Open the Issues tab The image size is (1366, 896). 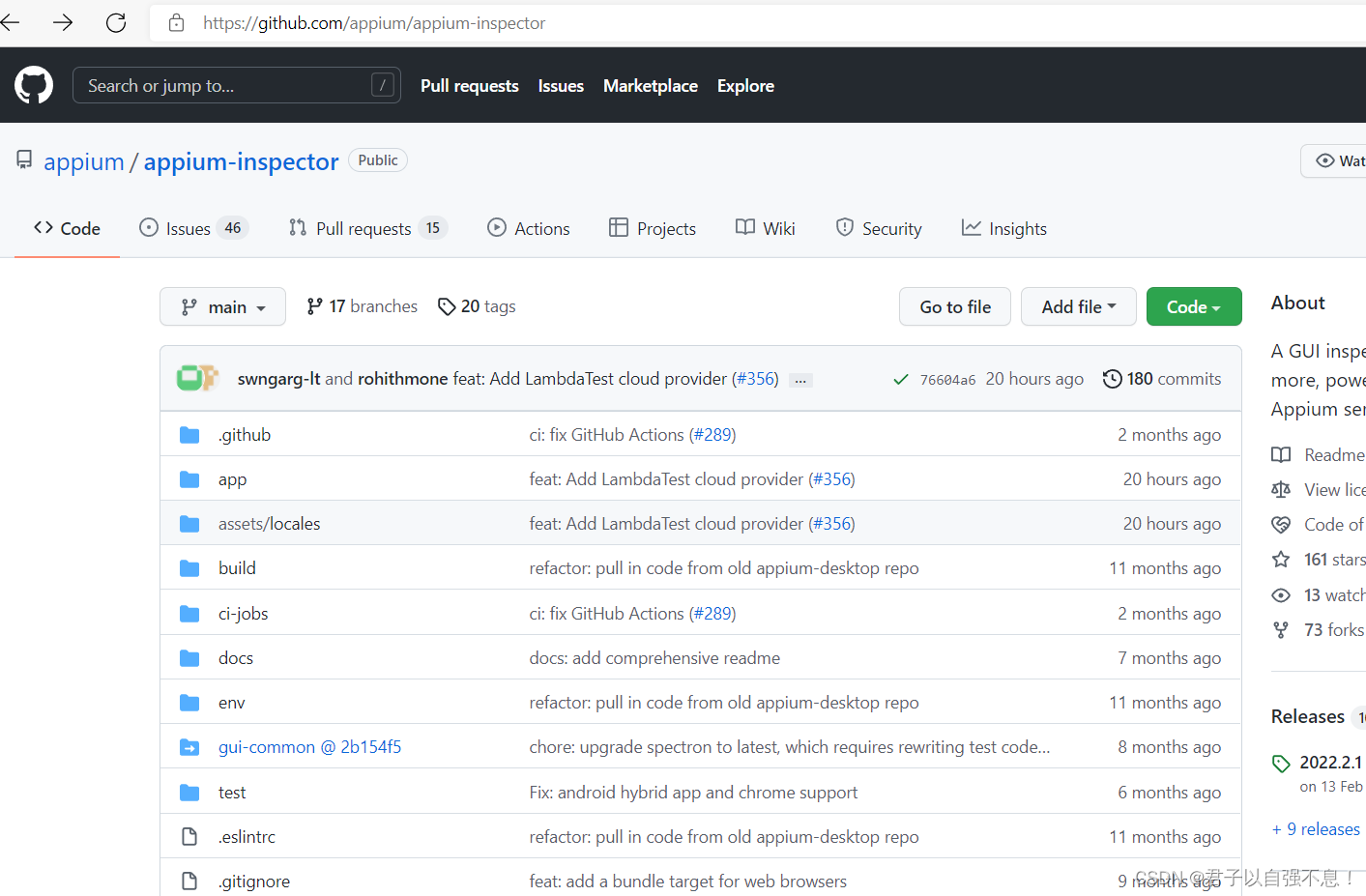point(193,228)
